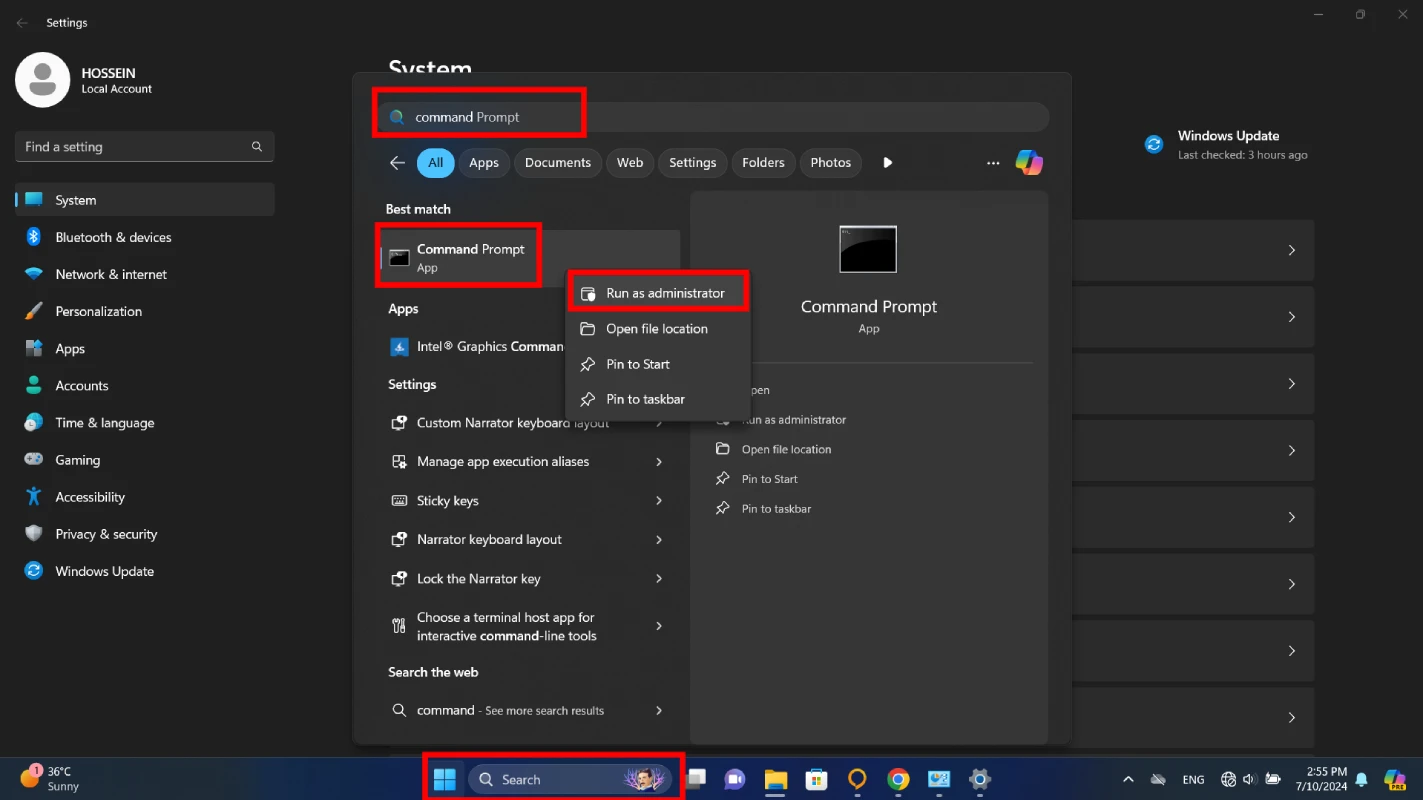The height and width of the screenshot is (800, 1423).
Task: Click the Windows Start button
Action: point(445,779)
